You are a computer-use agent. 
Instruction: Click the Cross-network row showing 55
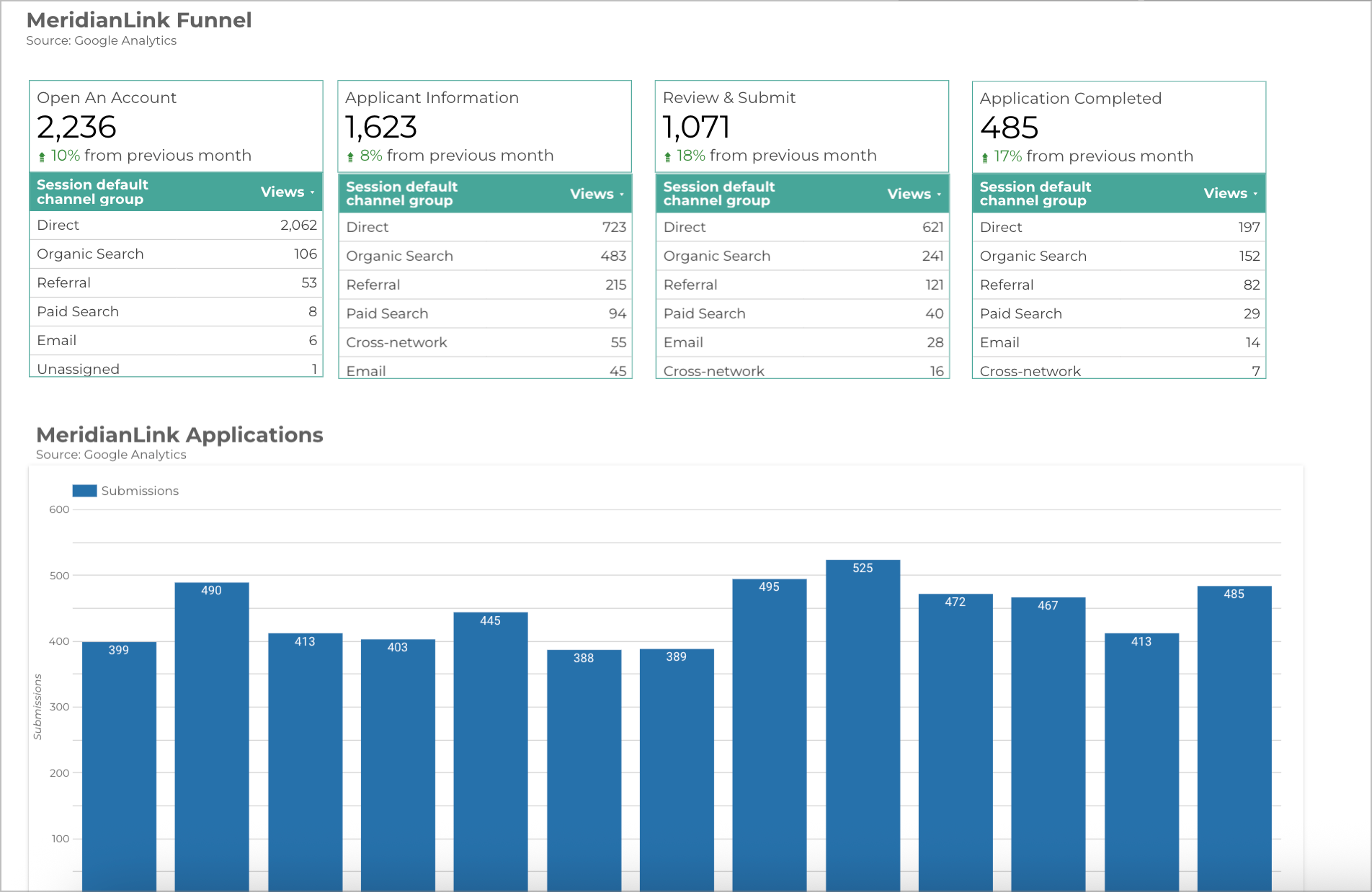(485, 342)
